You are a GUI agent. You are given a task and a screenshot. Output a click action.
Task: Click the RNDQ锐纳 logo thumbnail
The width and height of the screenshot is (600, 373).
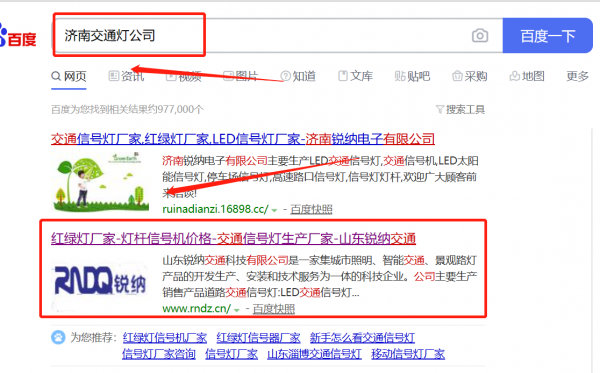coord(100,282)
